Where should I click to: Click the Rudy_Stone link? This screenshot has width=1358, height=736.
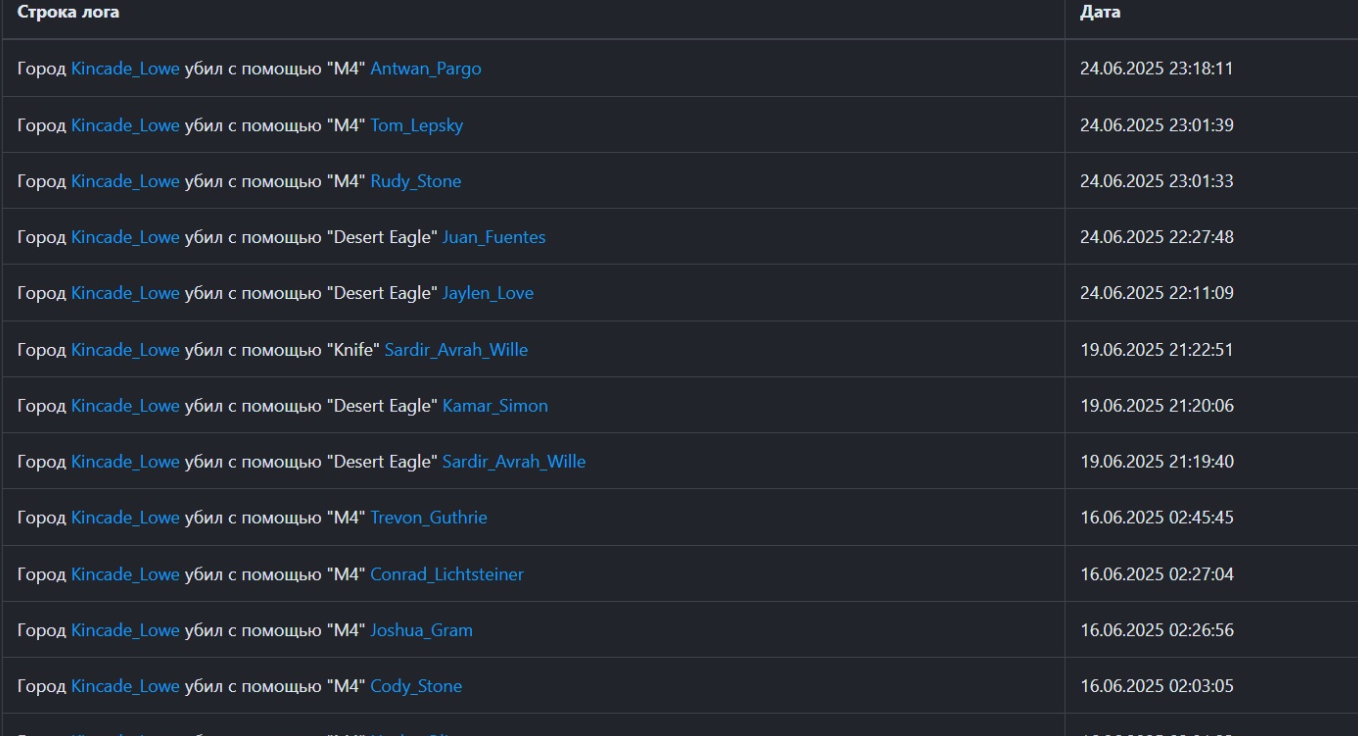pos(415,181)
